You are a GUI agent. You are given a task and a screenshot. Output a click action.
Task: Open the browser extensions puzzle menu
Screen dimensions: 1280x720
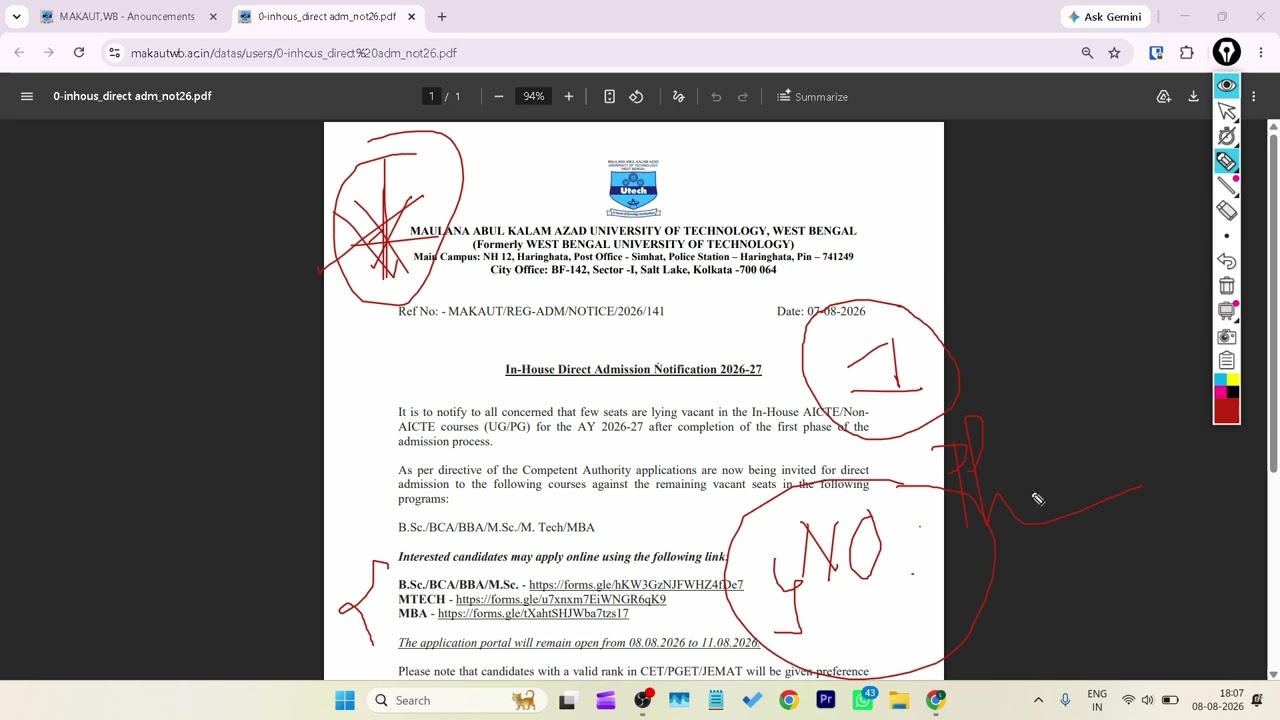pos(1187,53)
